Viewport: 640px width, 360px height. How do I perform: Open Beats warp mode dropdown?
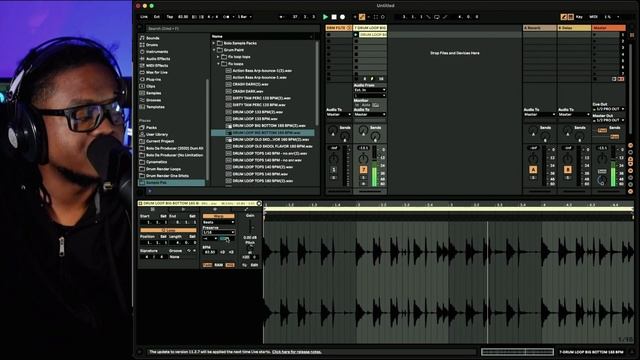(218, 222)
